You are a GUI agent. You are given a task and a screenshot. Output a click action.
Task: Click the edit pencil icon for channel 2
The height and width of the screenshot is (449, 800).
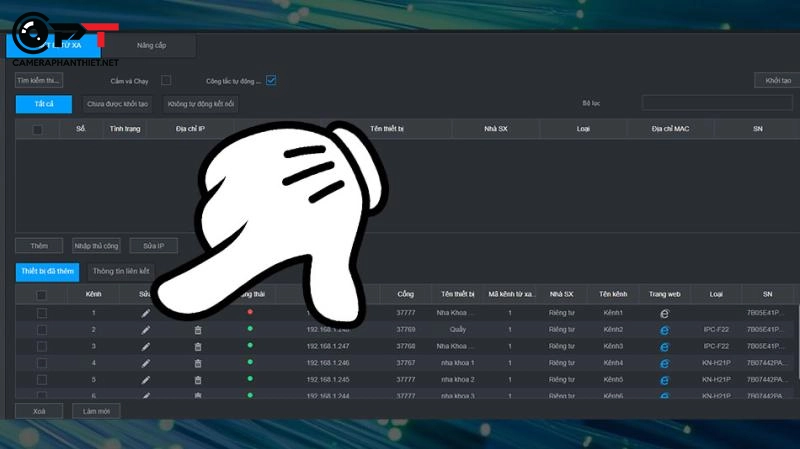(146, 329)
